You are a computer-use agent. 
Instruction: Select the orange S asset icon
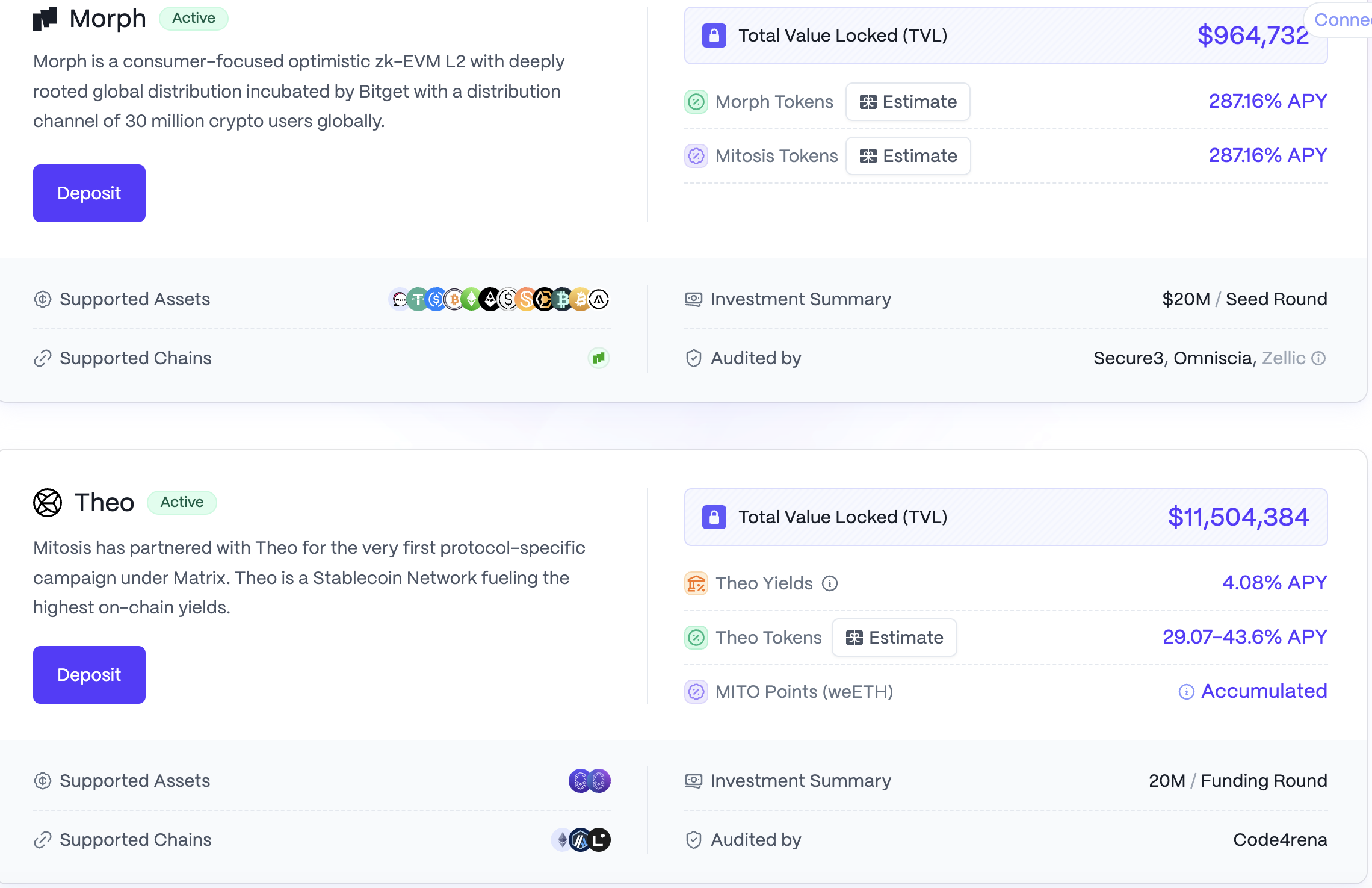click(x=526, y=299)
